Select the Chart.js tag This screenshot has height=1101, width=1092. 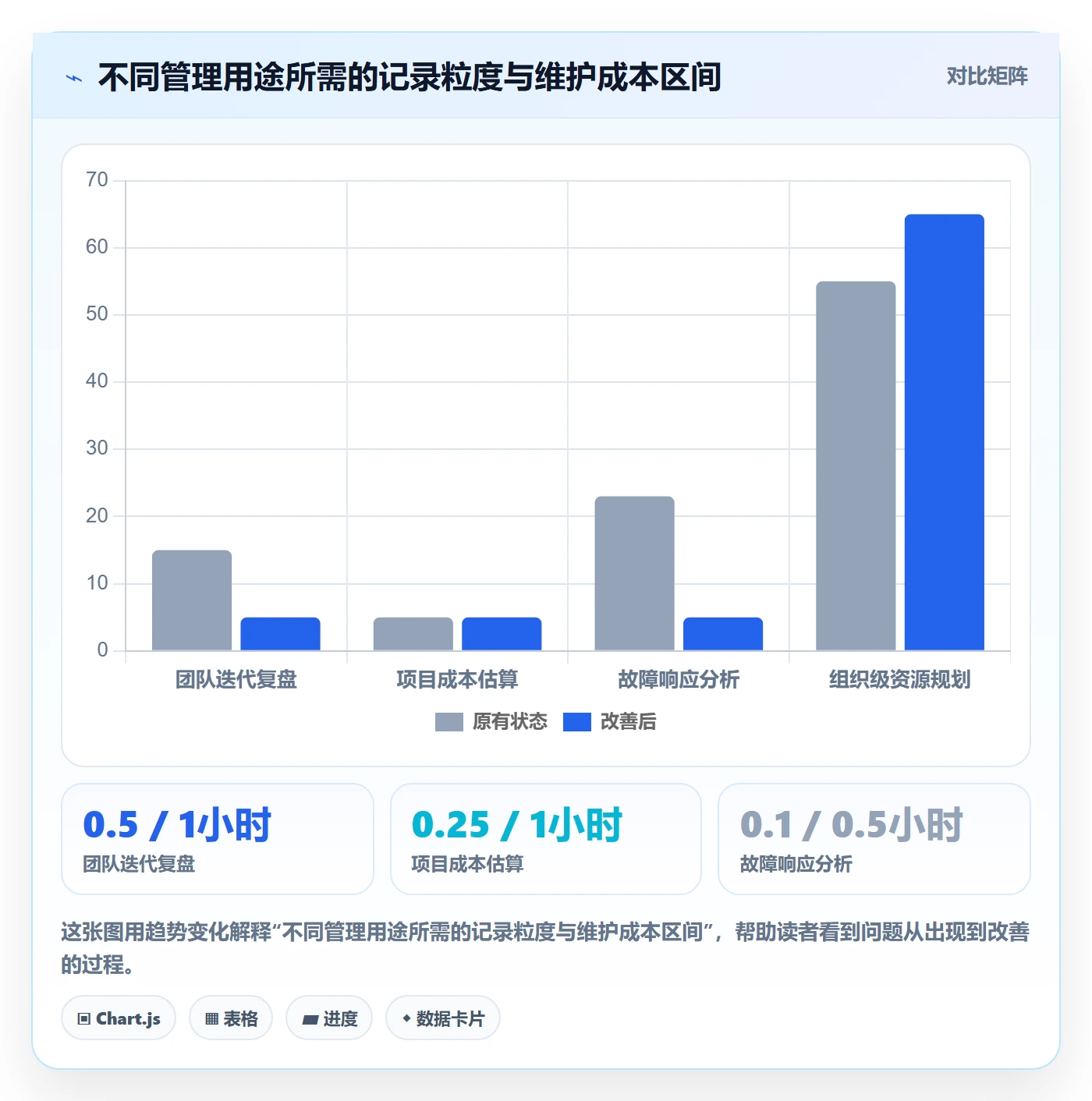(119, 1018)
